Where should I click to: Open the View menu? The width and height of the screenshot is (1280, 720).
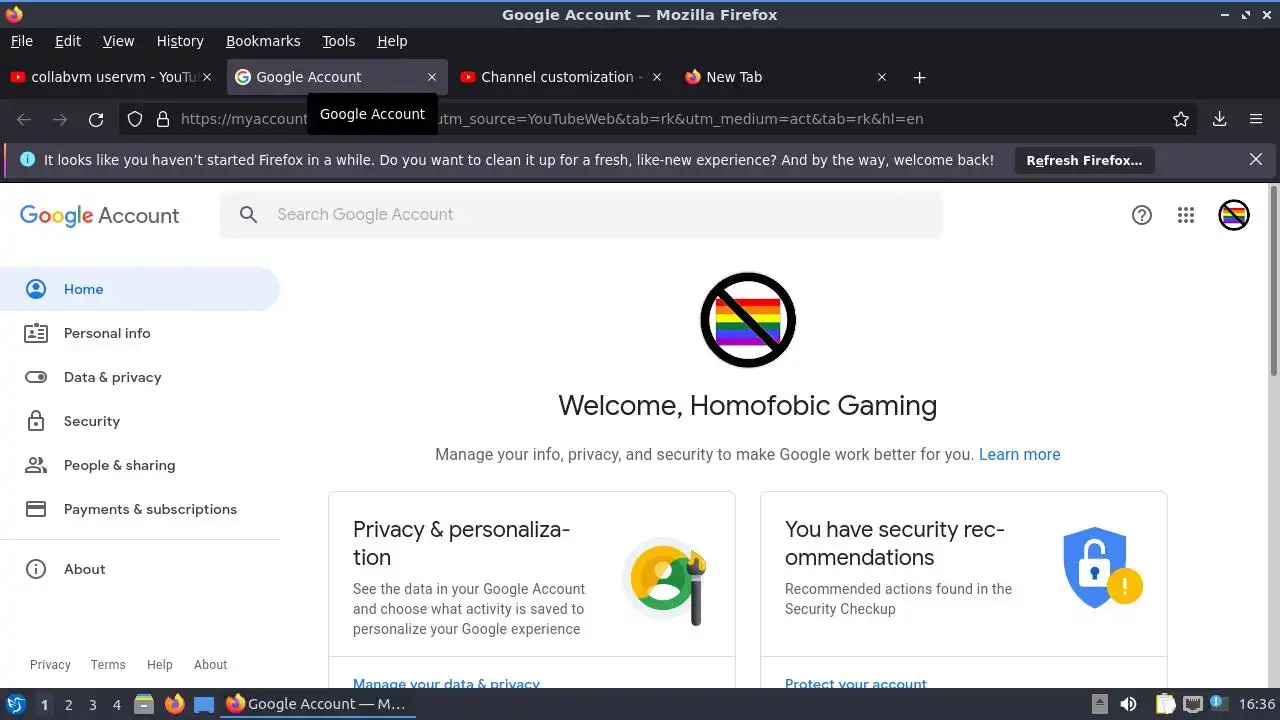click(118, 41)
